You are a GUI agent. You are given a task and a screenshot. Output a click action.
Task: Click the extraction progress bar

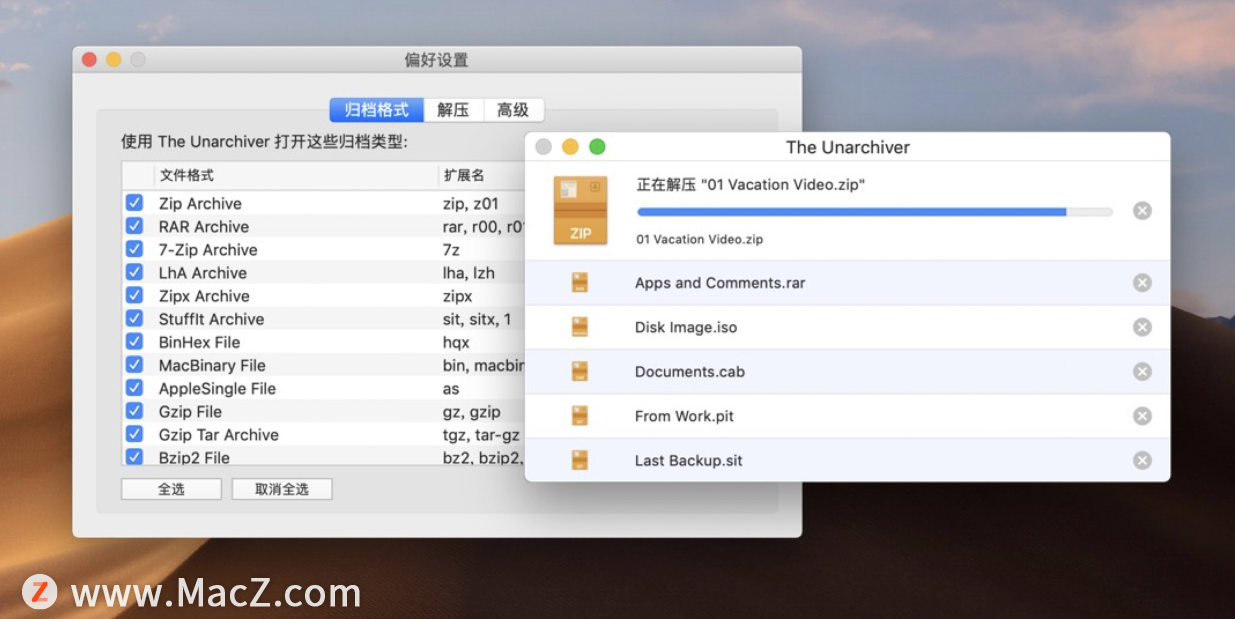875,212
